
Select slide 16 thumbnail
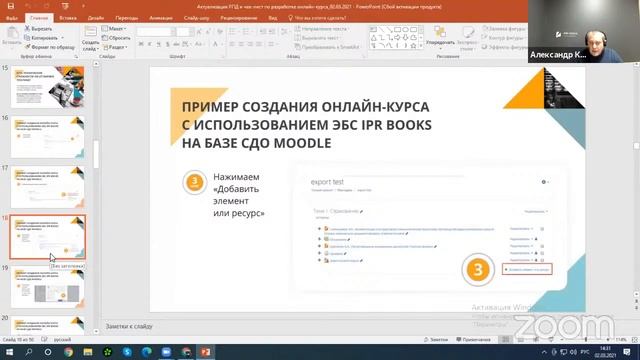point(47,137)
